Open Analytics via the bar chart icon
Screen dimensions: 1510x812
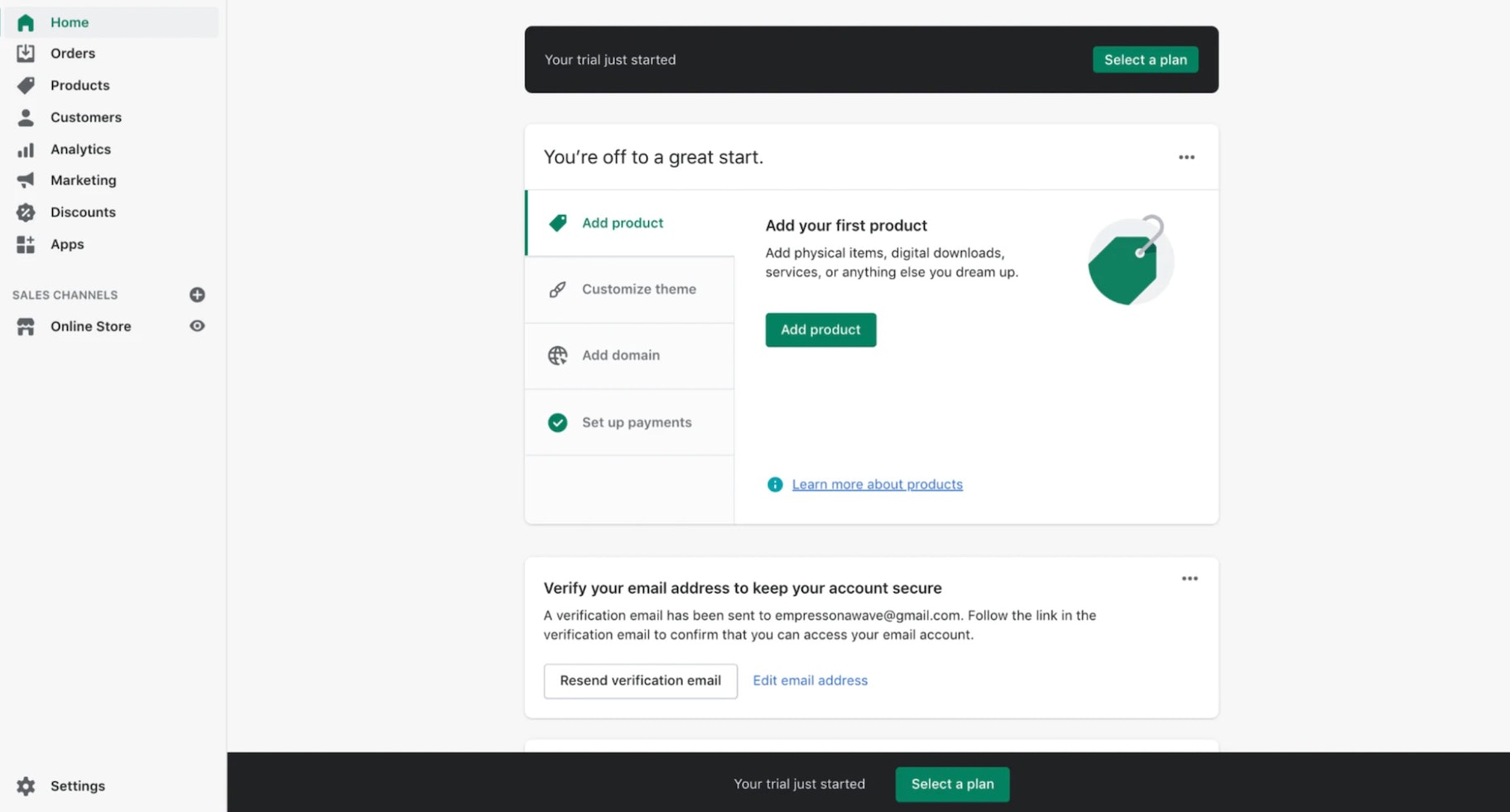(x=26, y=150)
